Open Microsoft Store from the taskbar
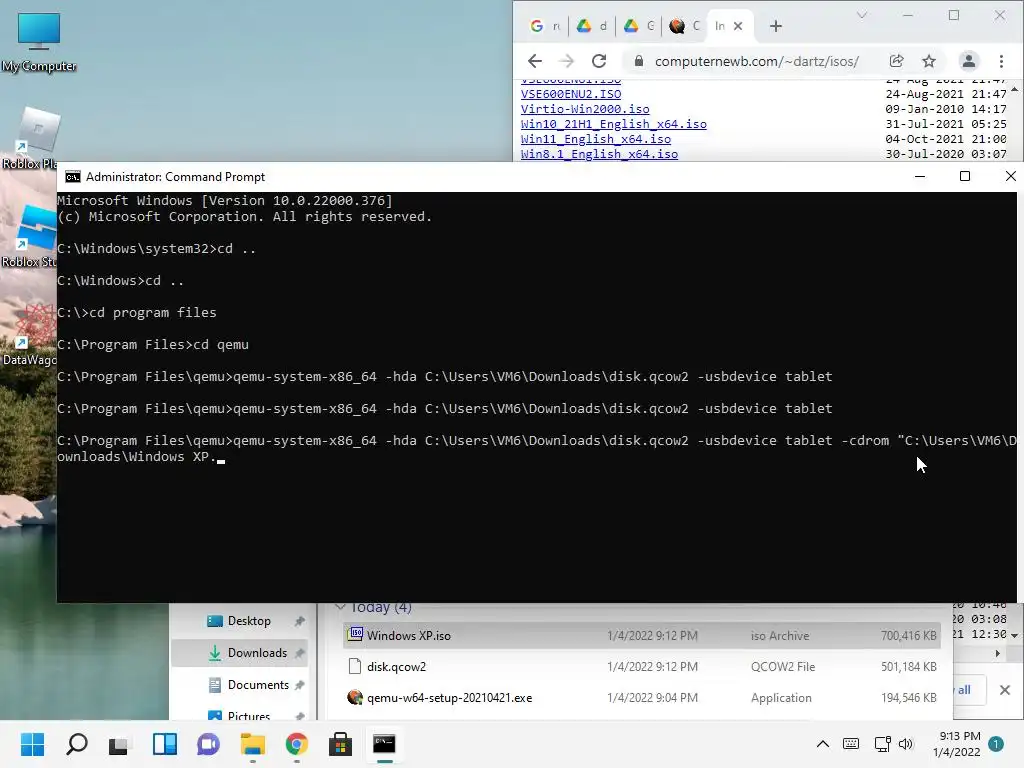 tap(340, 744)
